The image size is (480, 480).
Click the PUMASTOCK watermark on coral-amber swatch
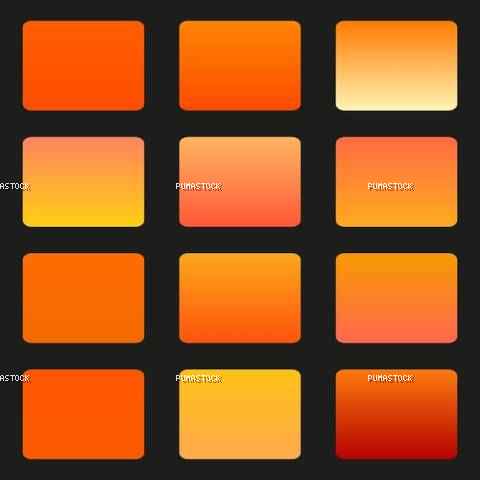[391, 187]
